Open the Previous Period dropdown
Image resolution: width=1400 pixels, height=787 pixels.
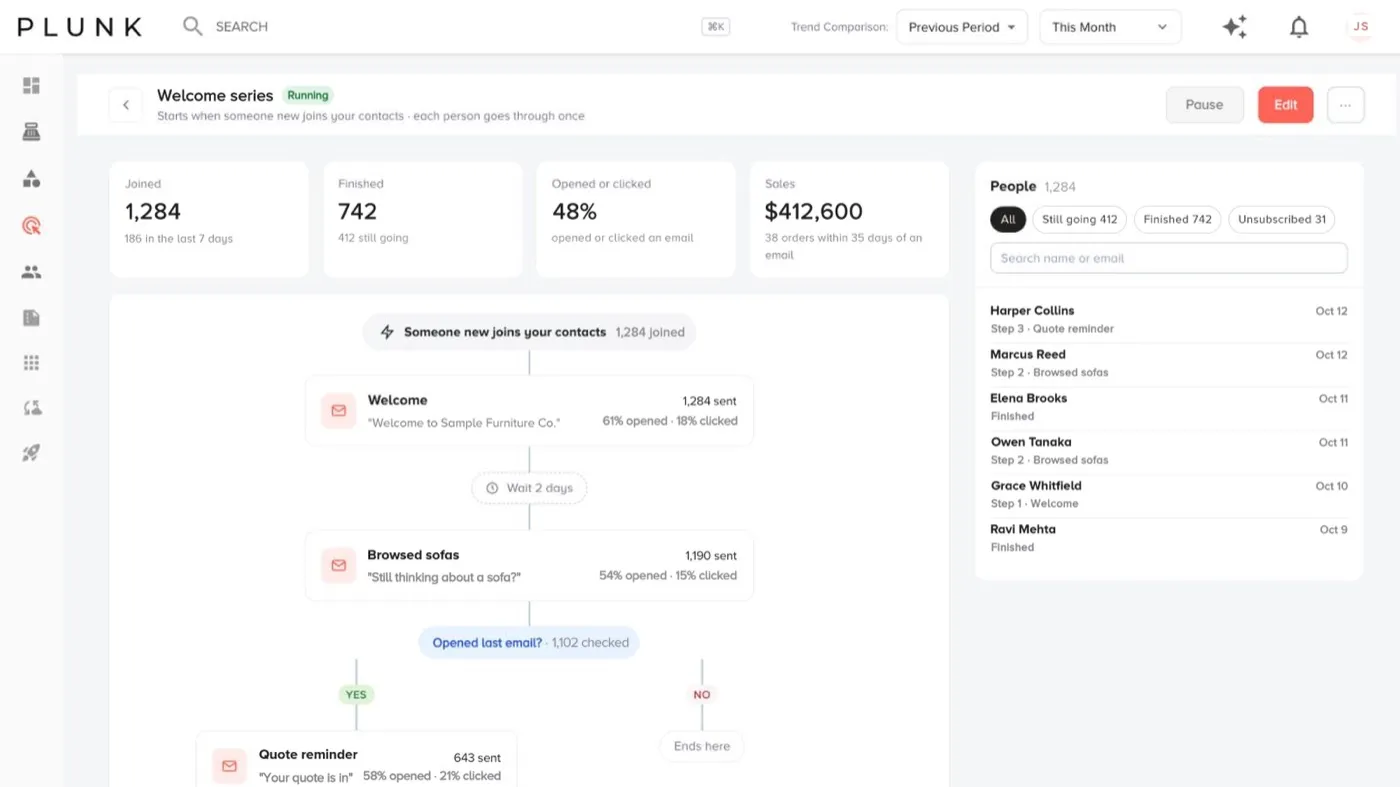pyautogui.click(x=962, y=27)
